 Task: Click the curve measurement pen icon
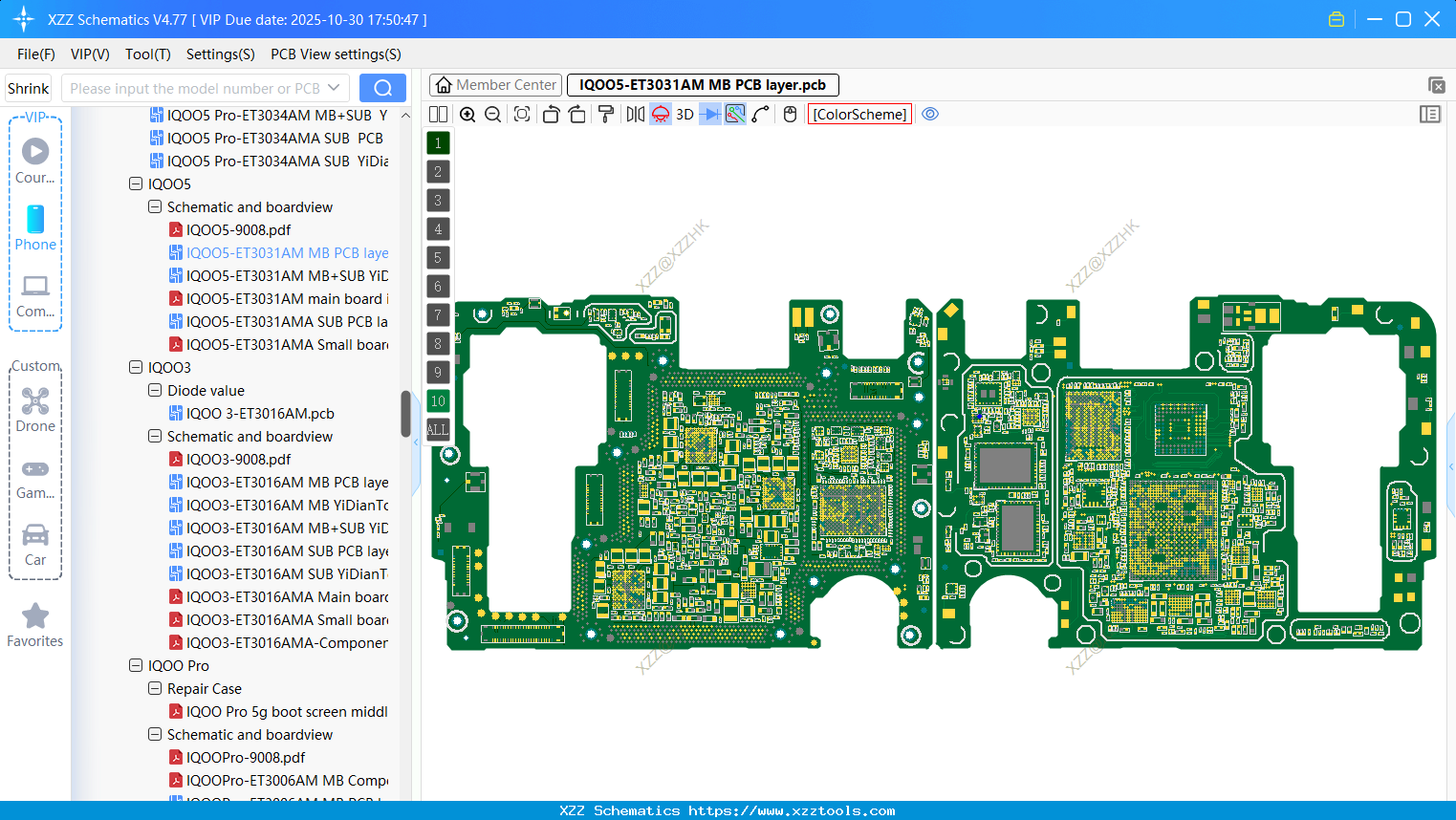click(x=759, y=114)
